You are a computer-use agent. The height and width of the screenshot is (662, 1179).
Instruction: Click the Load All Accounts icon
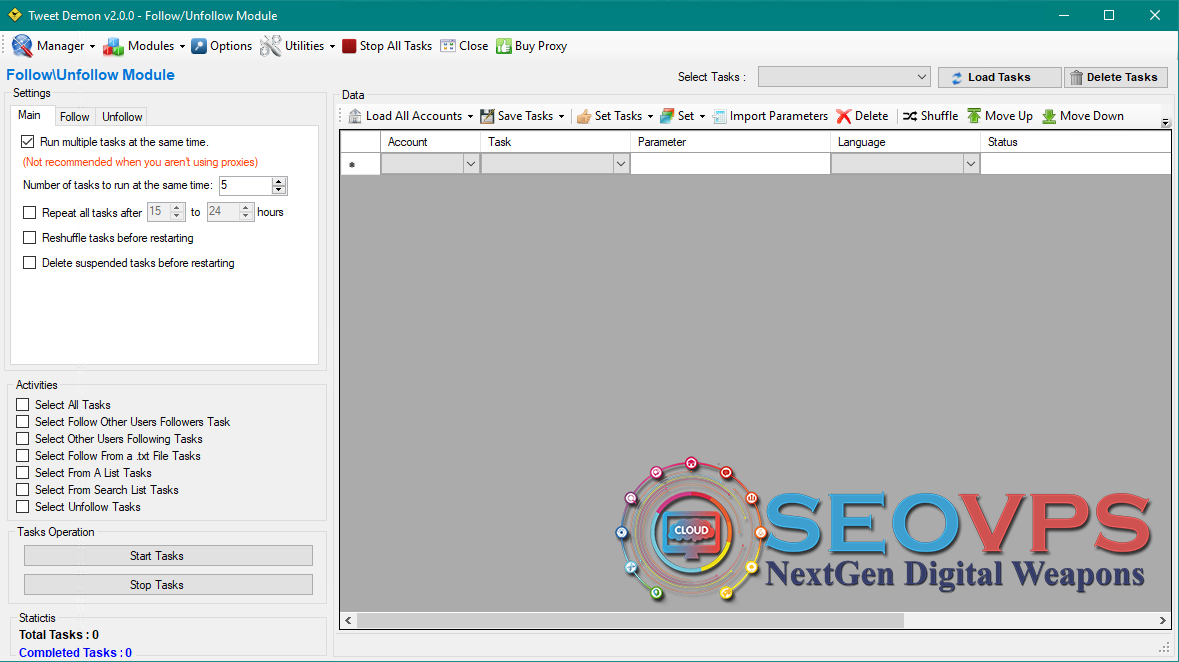355,116
